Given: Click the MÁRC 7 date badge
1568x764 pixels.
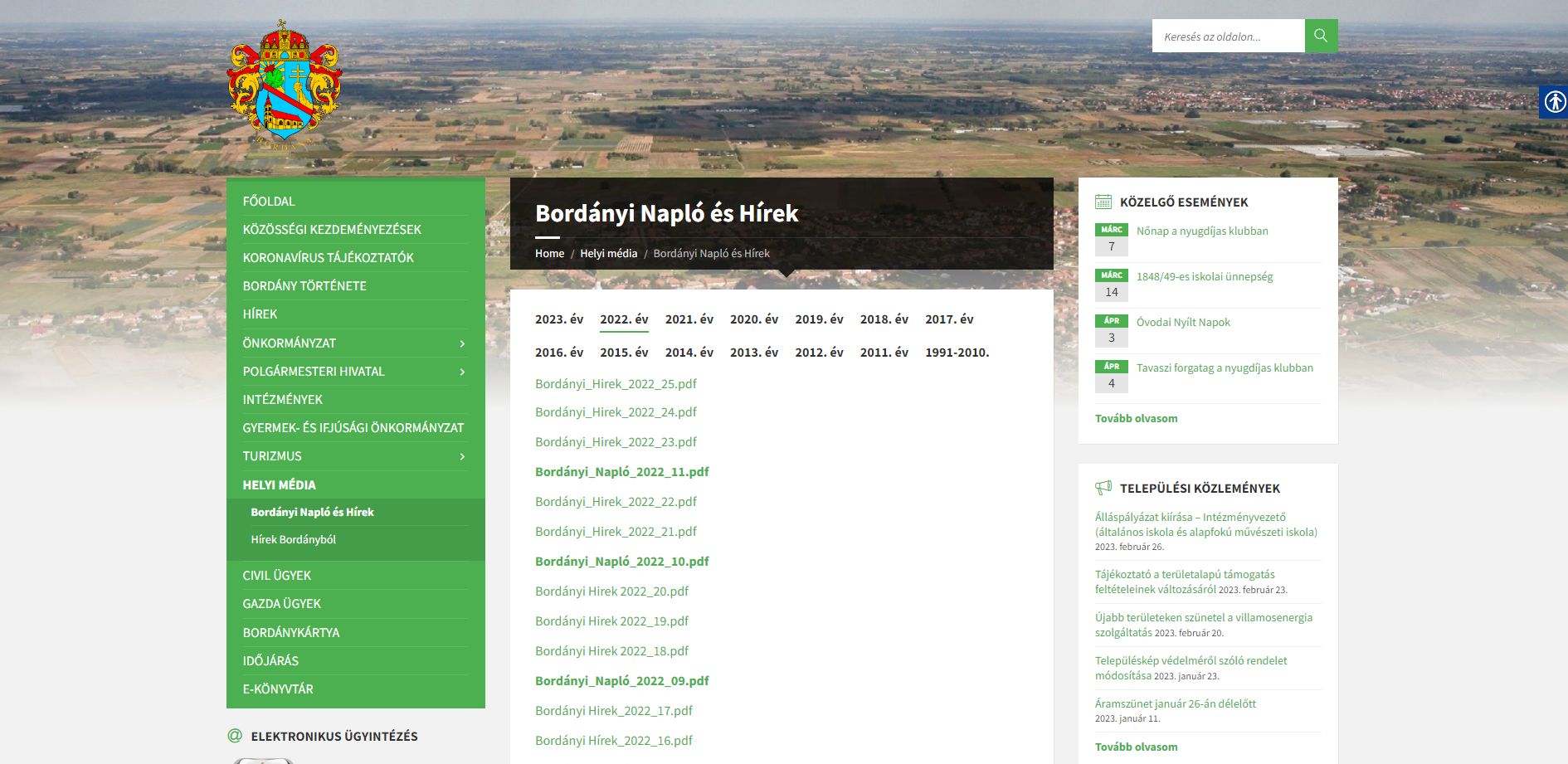Looking at the screenshot, I should (1112, 239).
